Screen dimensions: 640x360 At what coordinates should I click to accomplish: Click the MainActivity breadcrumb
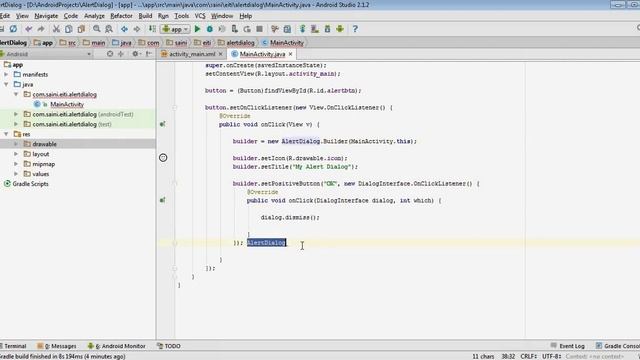tap(282, 42)
